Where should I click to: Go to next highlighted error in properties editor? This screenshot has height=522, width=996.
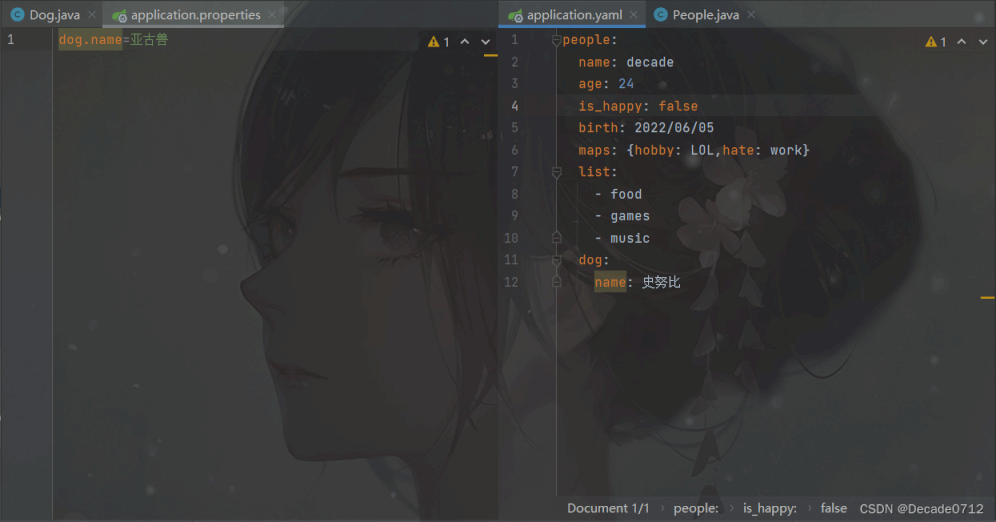(x=486, y=42)
